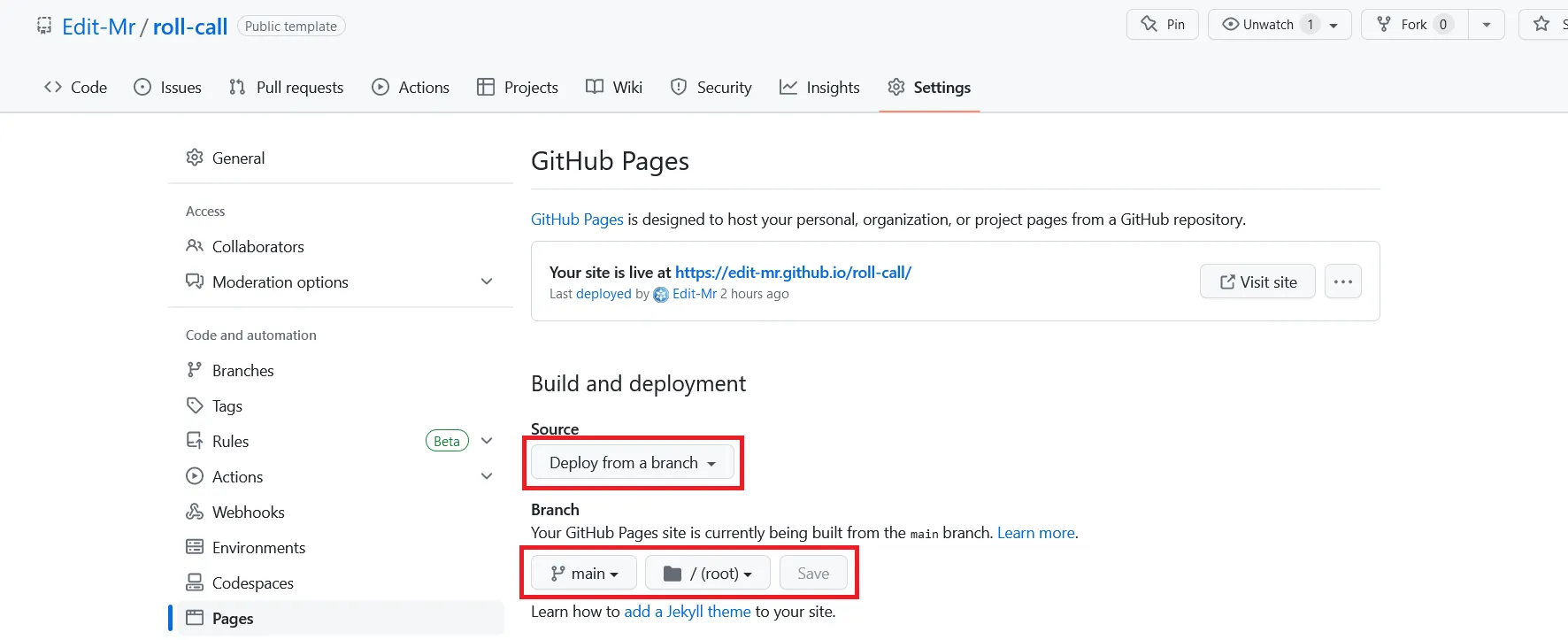Open the main branch selector dropdown
This screenshot has width=1568, height=640.
(x=584, y=574)
